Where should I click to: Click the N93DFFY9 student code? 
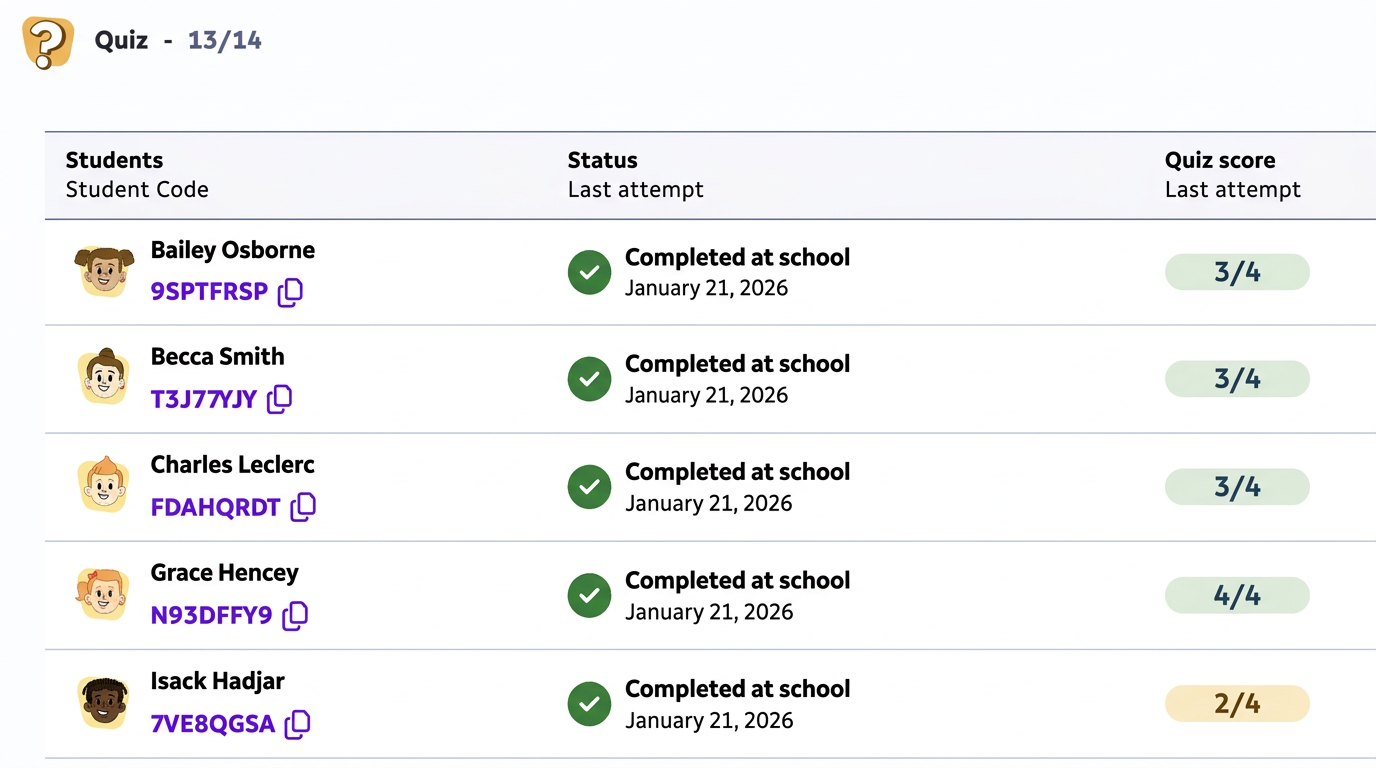(211, 616)
